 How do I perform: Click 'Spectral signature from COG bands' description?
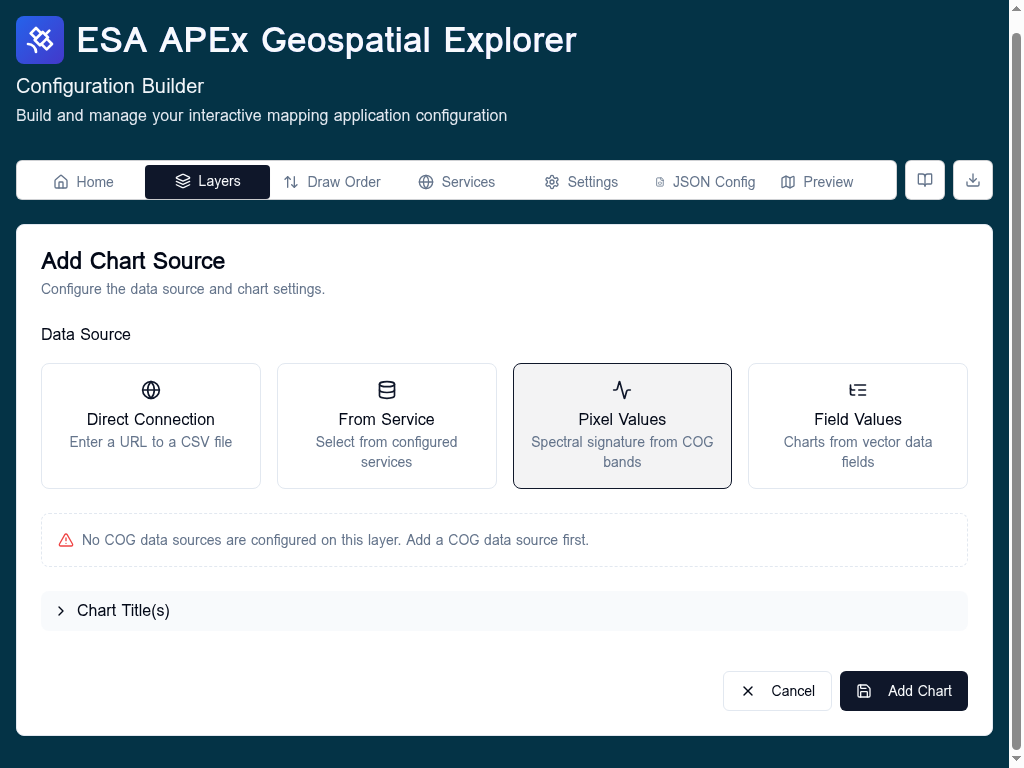coord(622,452)
